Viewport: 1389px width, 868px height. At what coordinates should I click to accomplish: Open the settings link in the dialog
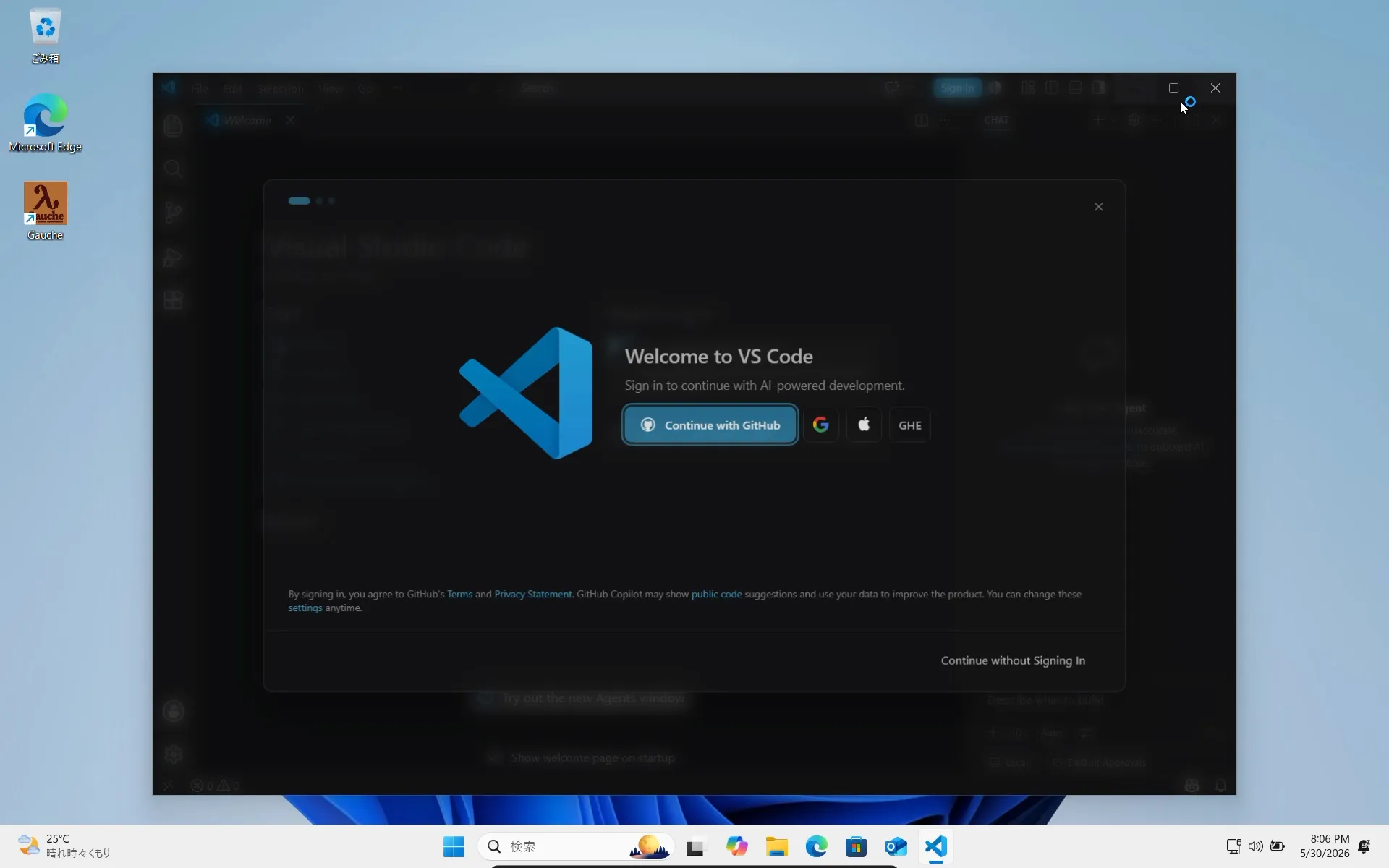coord(305,608)
